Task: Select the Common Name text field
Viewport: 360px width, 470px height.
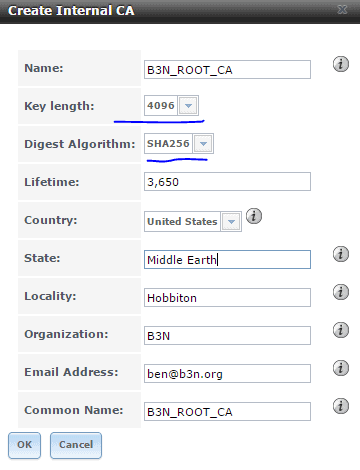Action: tap(227, 412)
